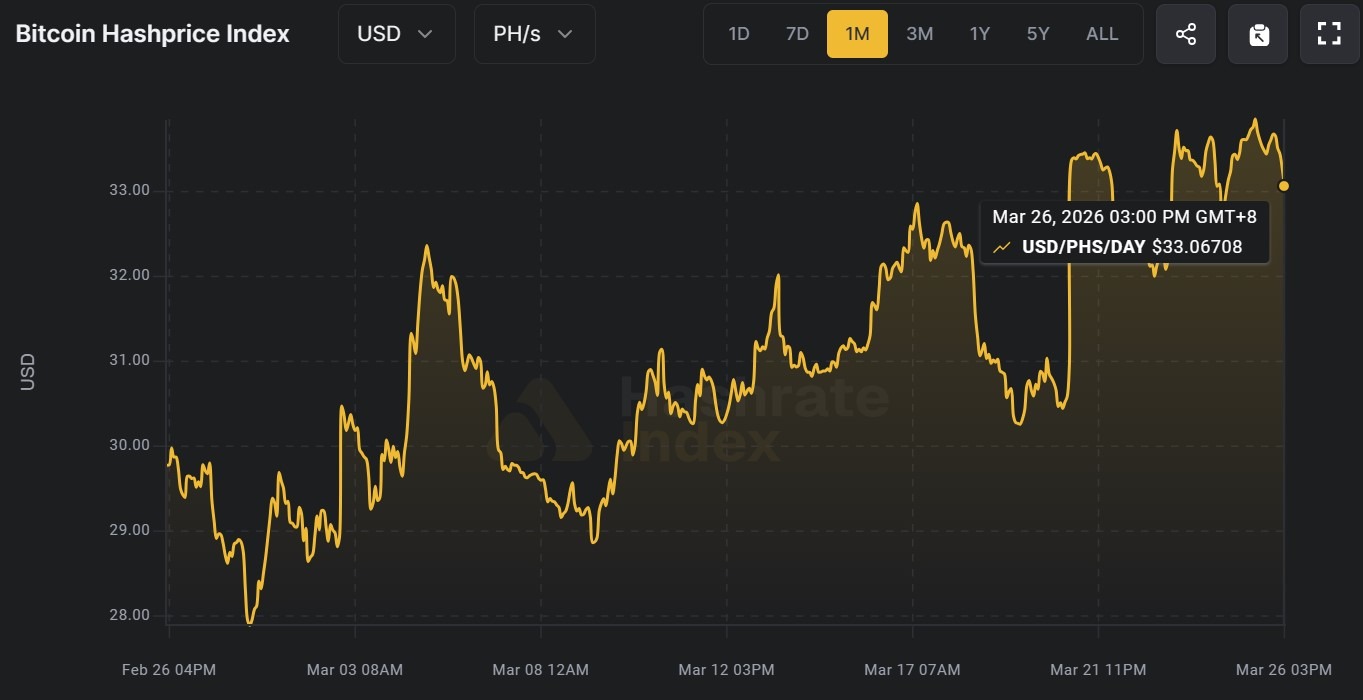This screenshot has width=1363, height=700.
Task: Toggle the active 1M timeframe
Action: tap(857, 33)
